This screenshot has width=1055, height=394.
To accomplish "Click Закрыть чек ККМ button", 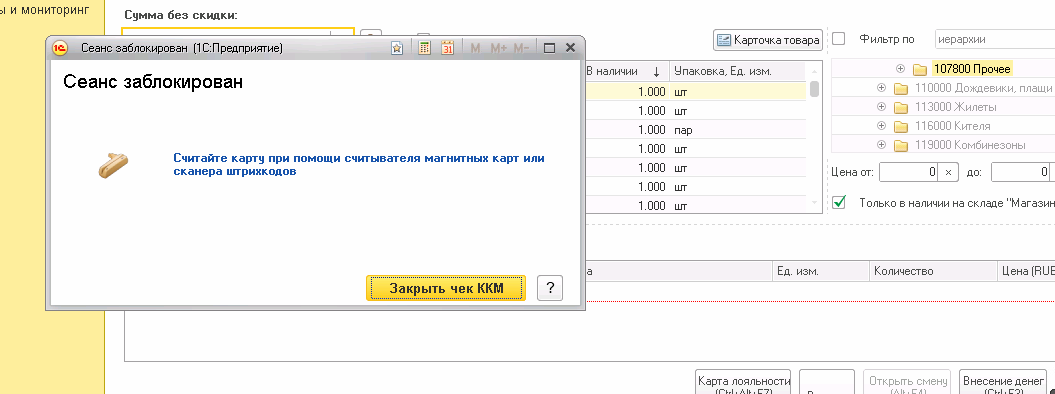I will (x=446, y=288).
